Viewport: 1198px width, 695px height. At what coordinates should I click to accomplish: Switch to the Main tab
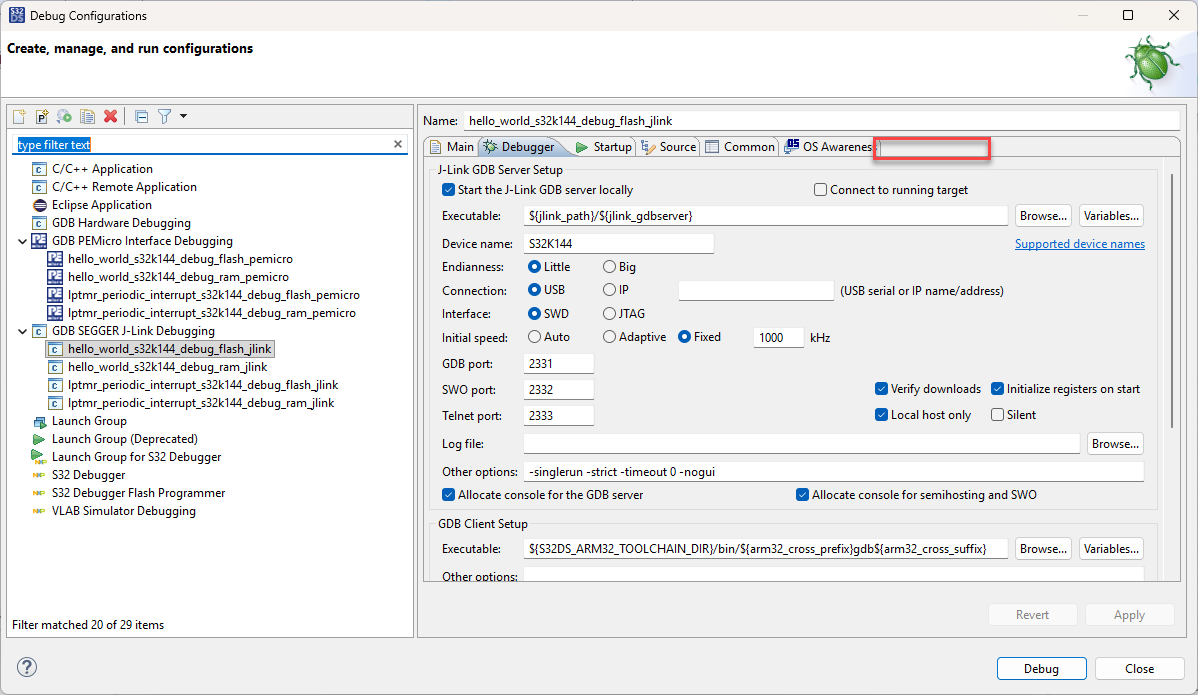pyautogui.click(x=452, y=147)
